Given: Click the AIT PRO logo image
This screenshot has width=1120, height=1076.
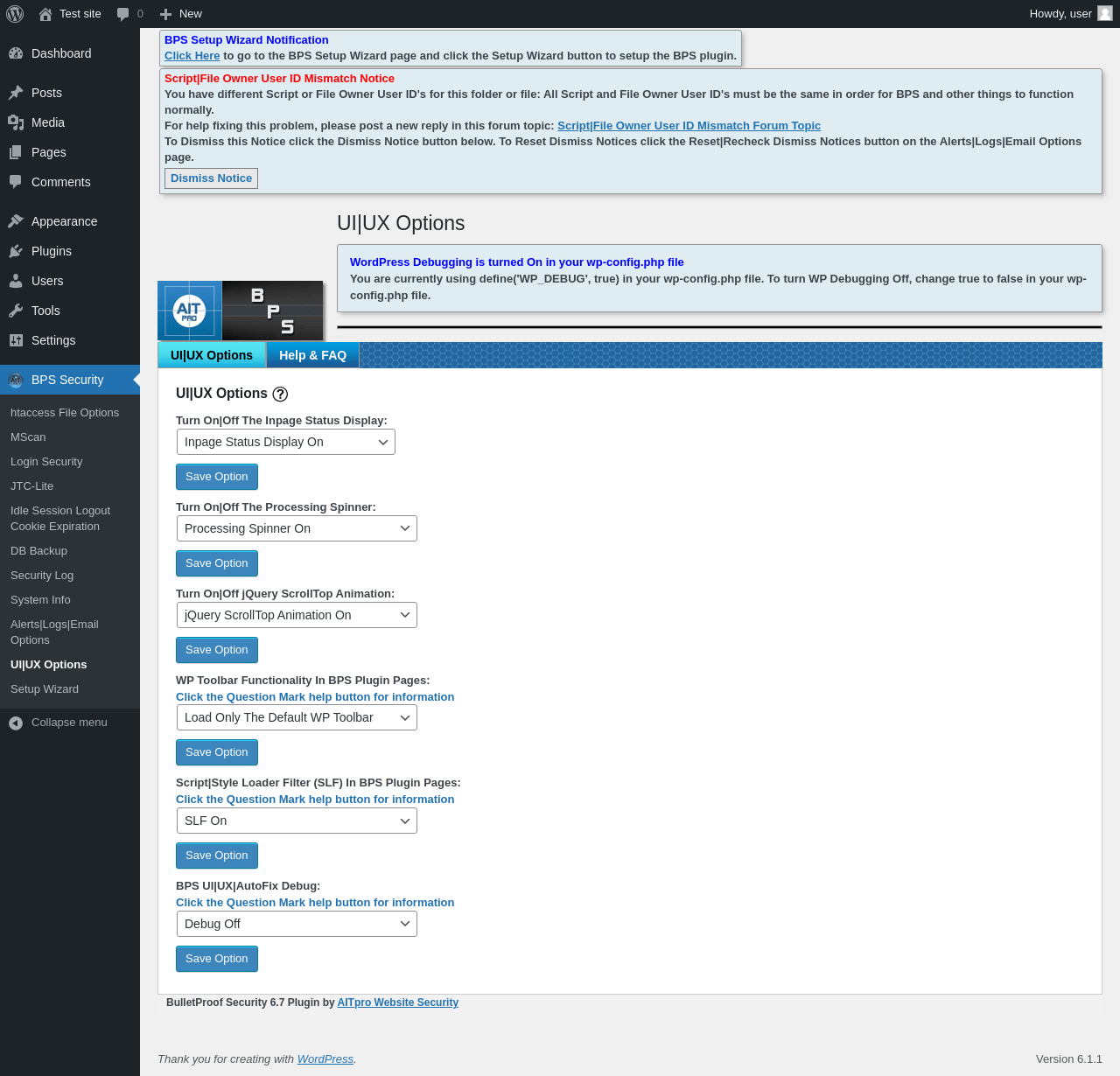Looking at the screenshot, I should coord(190,311).
